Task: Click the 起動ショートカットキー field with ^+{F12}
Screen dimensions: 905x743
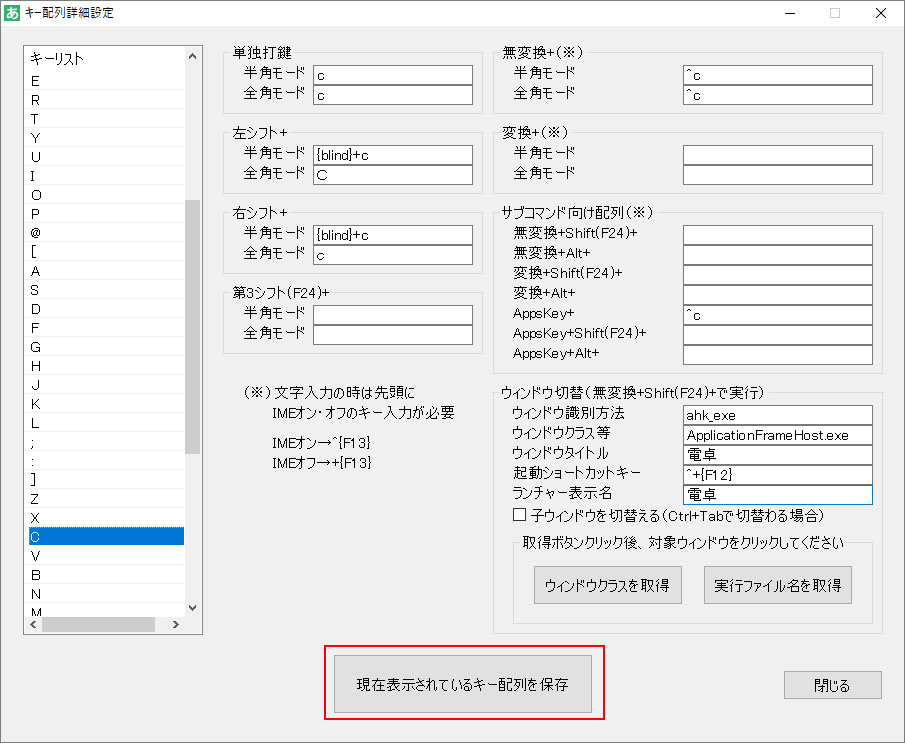Action: [779, 475]
